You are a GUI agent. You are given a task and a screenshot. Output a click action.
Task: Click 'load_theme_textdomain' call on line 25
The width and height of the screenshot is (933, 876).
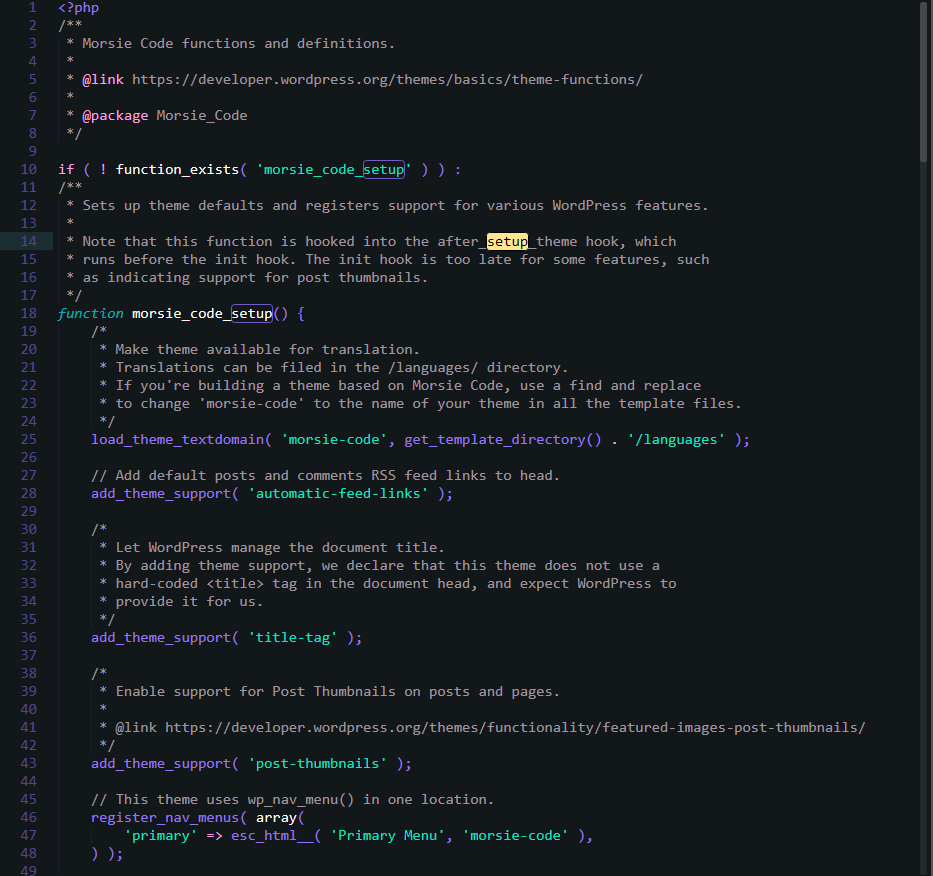coord(177,440)
